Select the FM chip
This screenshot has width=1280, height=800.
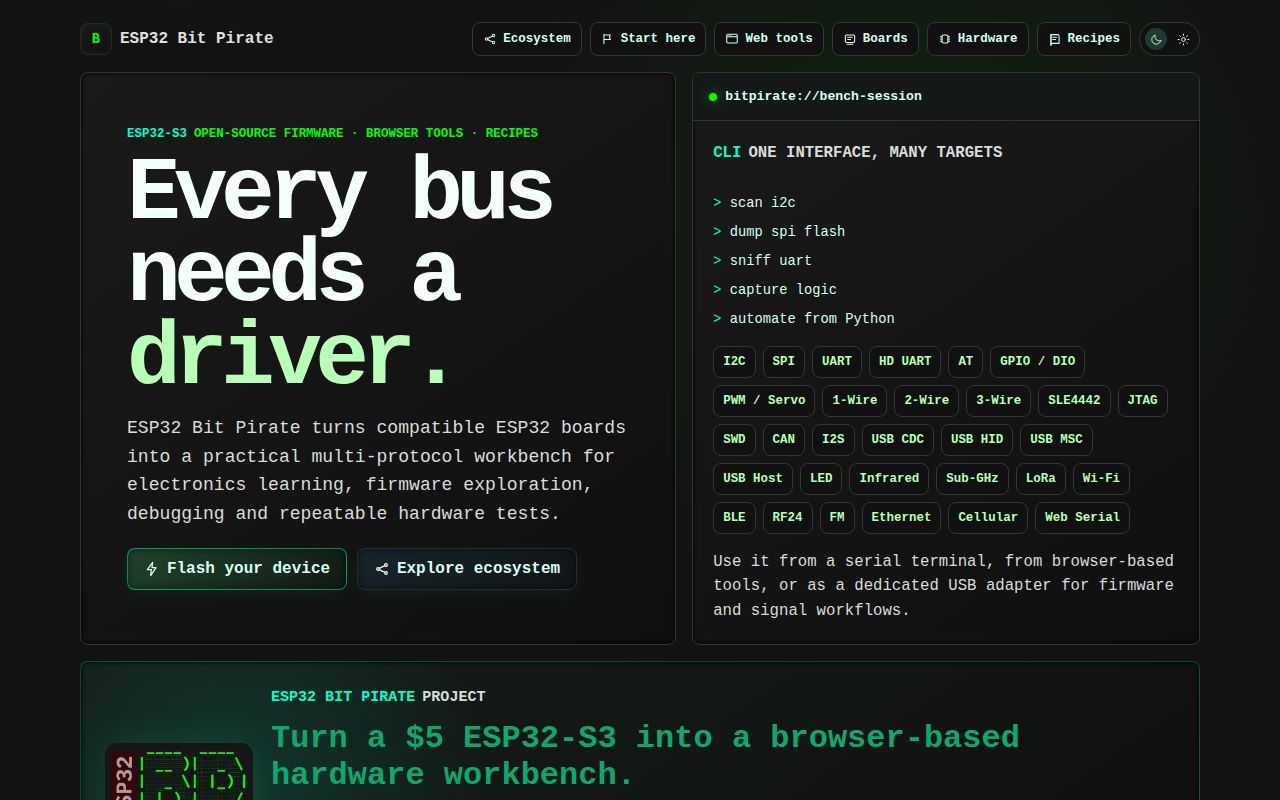pos(837,518)
